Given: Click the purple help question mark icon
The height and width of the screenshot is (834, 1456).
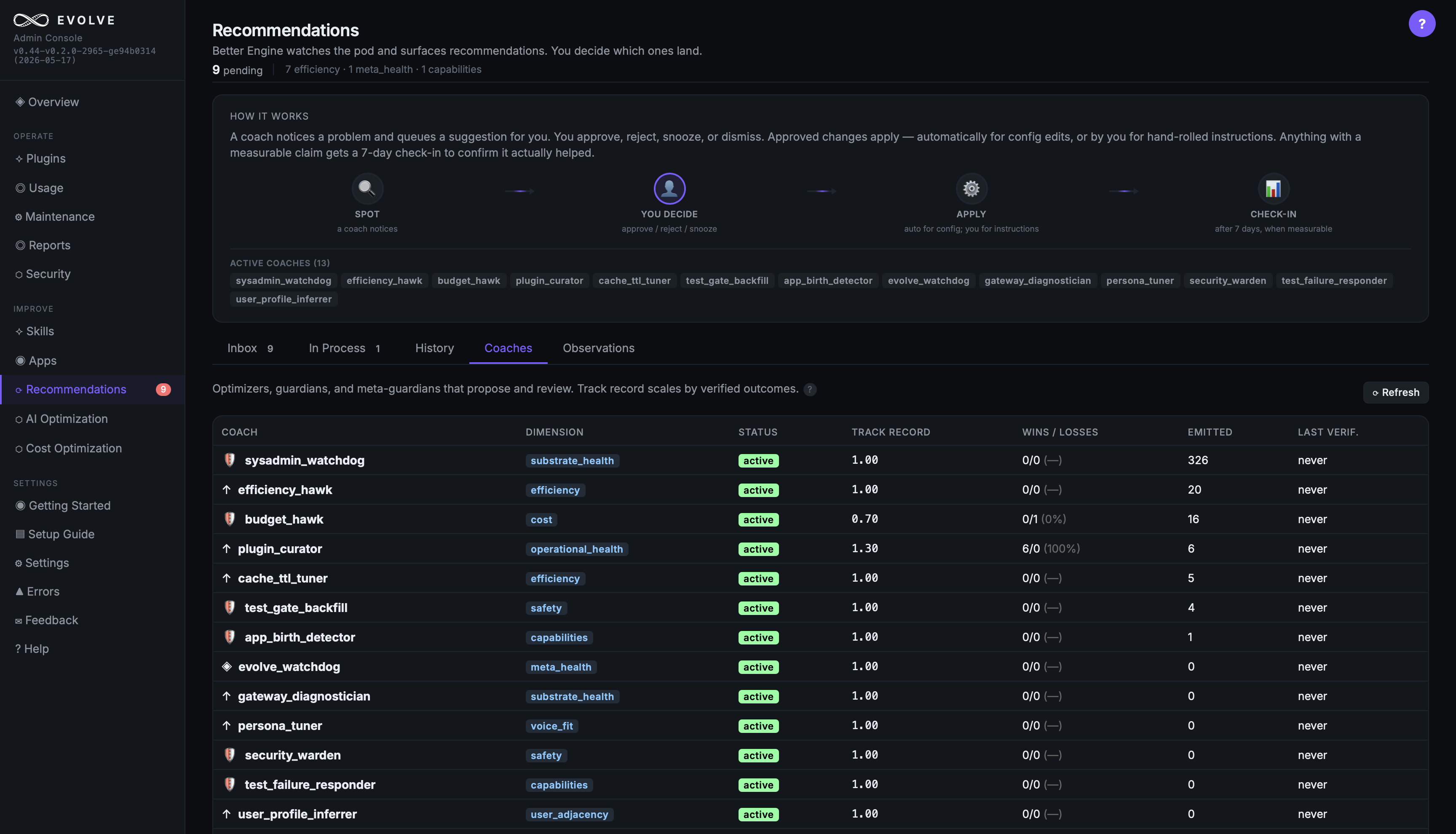Looking at the screenshot, I should [x=1421, y=24].
